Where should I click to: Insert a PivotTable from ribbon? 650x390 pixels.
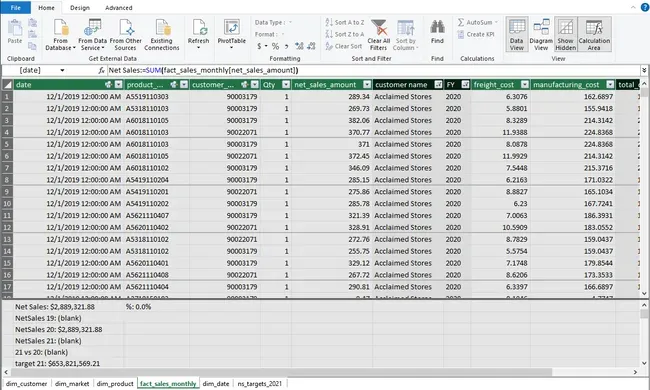click(x=231, y=34)
